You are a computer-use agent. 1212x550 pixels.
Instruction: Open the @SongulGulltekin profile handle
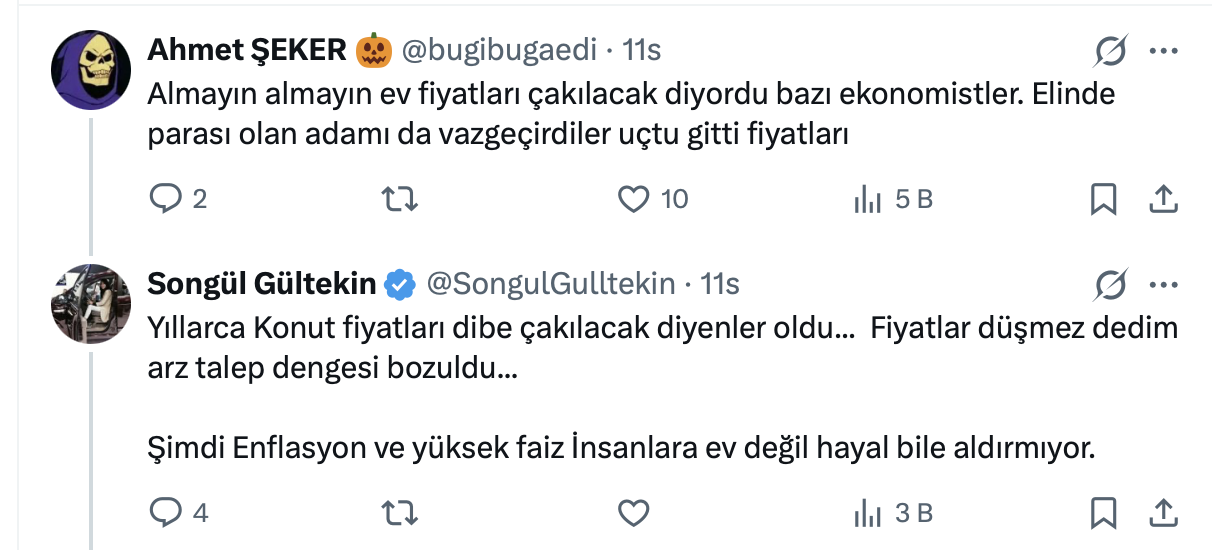pos(550,285)
